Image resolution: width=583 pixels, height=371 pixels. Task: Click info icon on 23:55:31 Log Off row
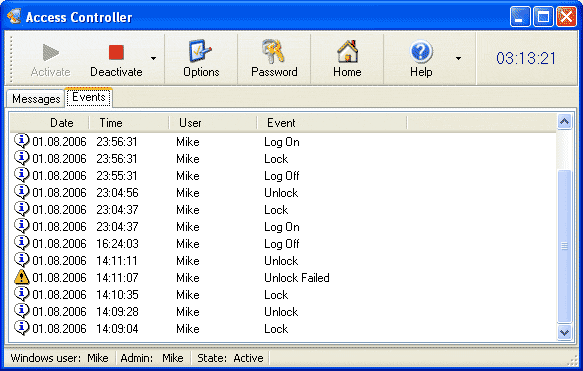tap(22, 175)
